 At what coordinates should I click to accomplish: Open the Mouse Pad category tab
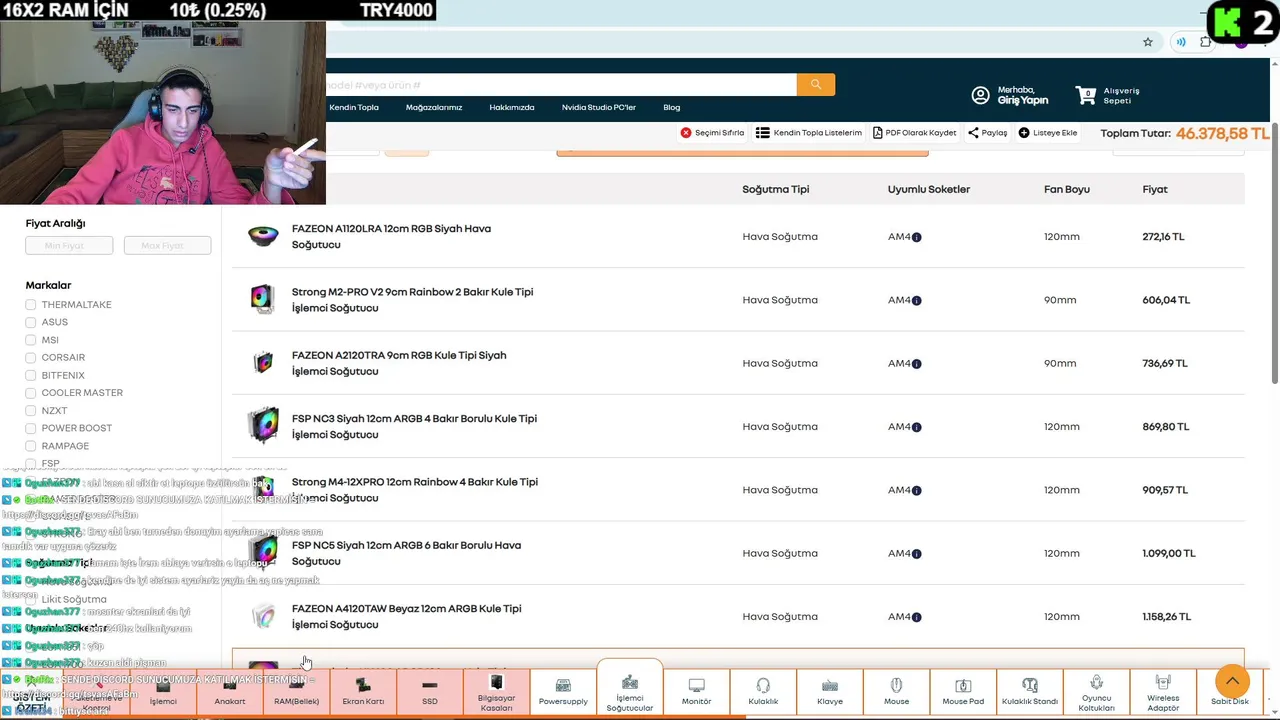coord(963,692)
